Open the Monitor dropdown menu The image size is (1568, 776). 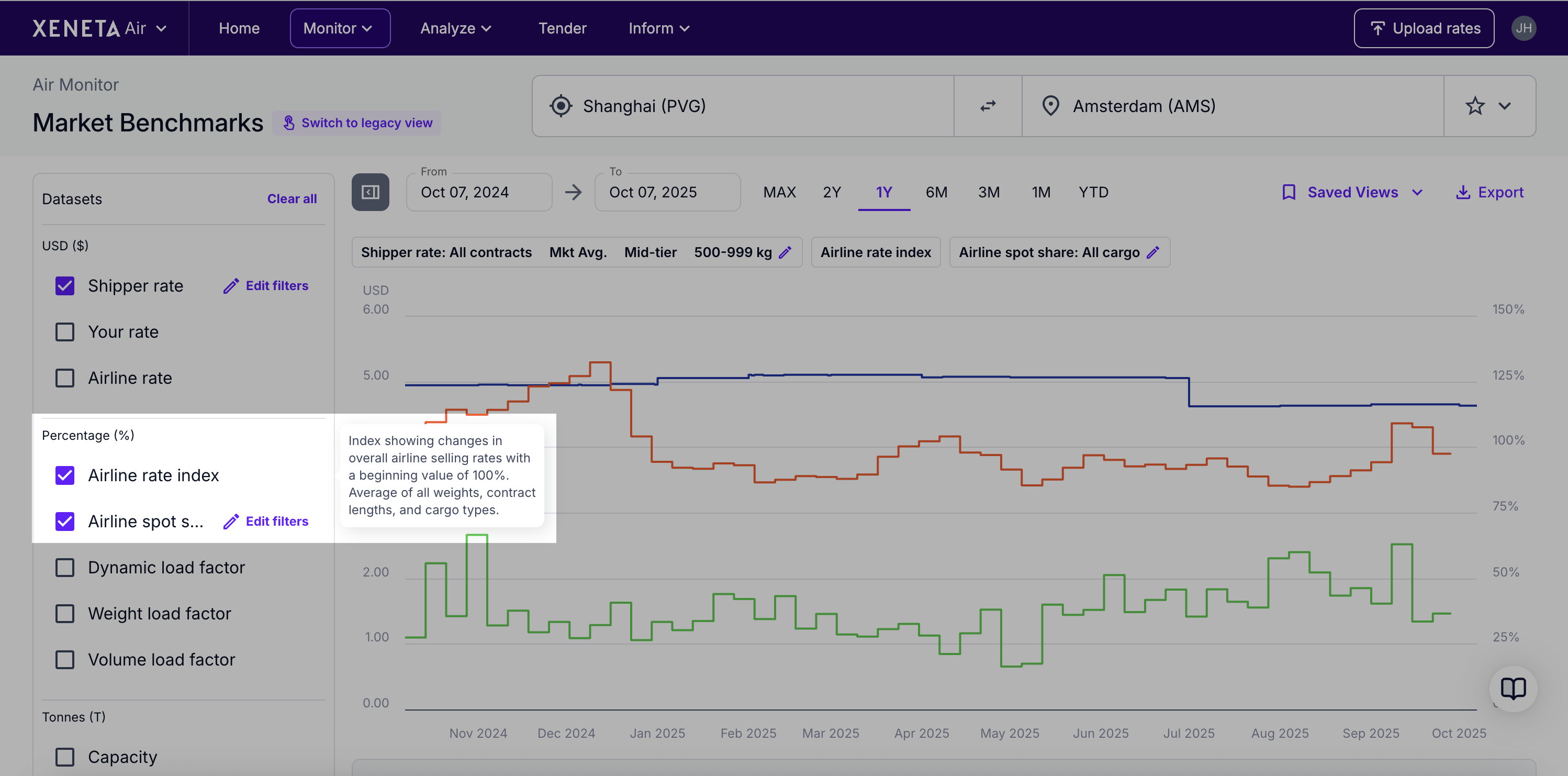tap(339, 28)
